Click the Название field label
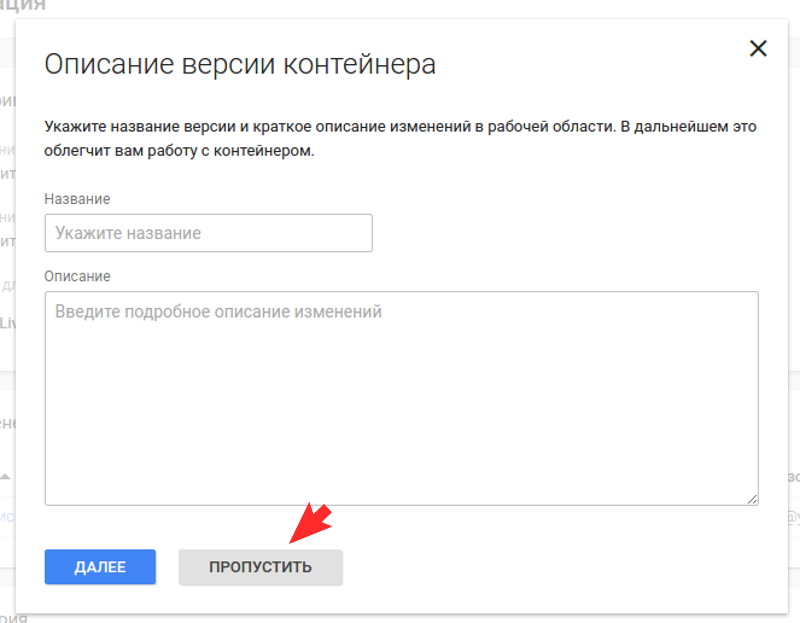This screenshot has height=623, width=800. (x=77, y=198)
